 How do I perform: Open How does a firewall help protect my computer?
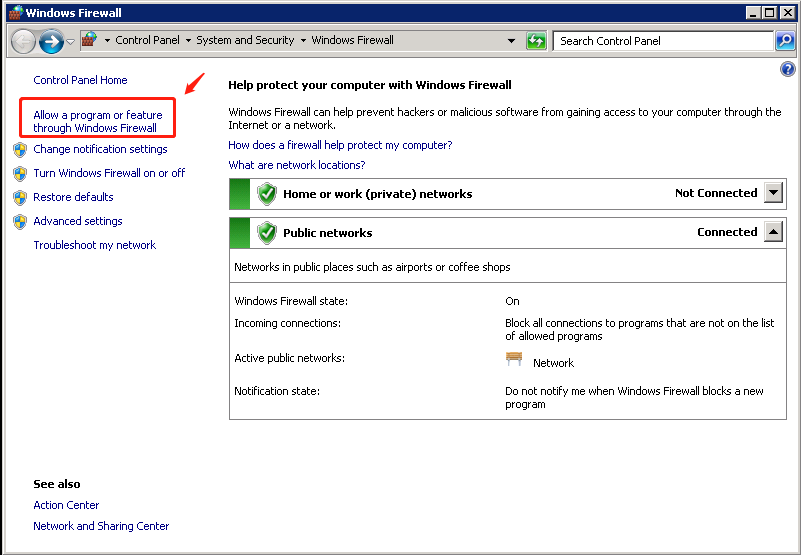click(340, 145)
